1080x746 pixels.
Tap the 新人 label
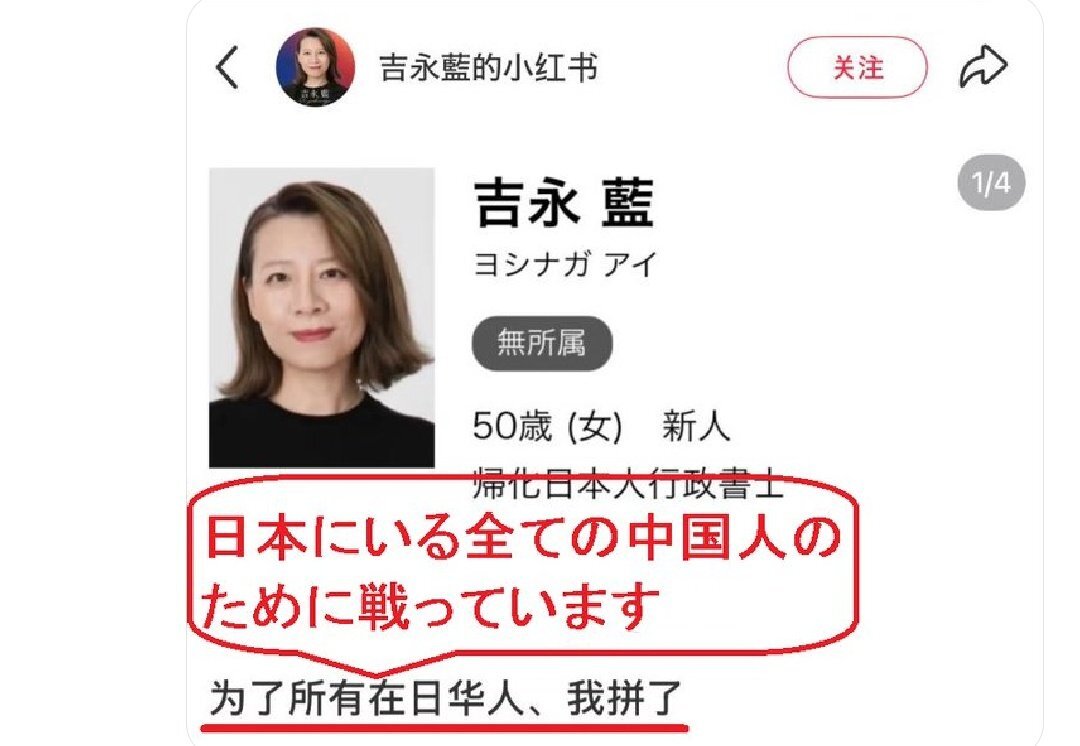(x=696, y=426)
